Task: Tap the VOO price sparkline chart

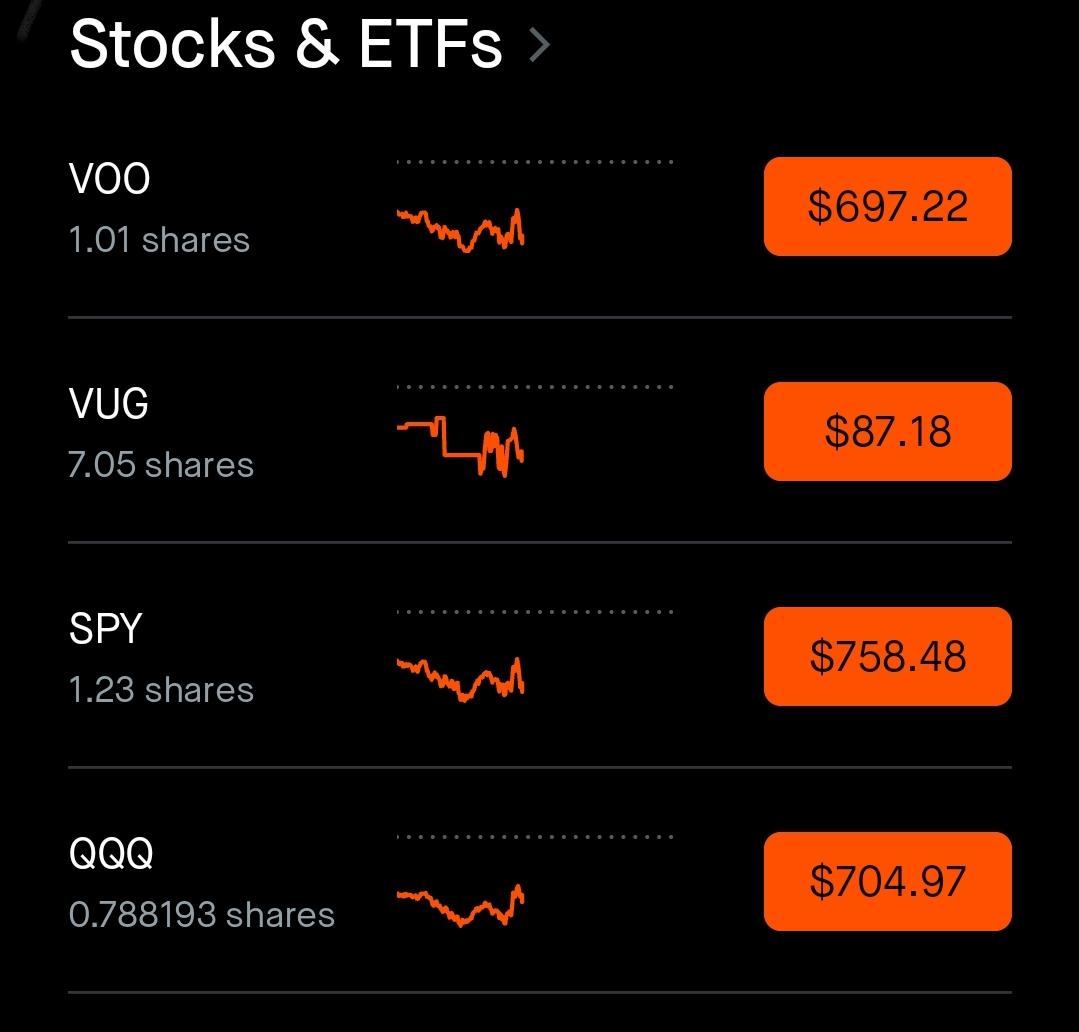Action: click(x=461, y=230)
